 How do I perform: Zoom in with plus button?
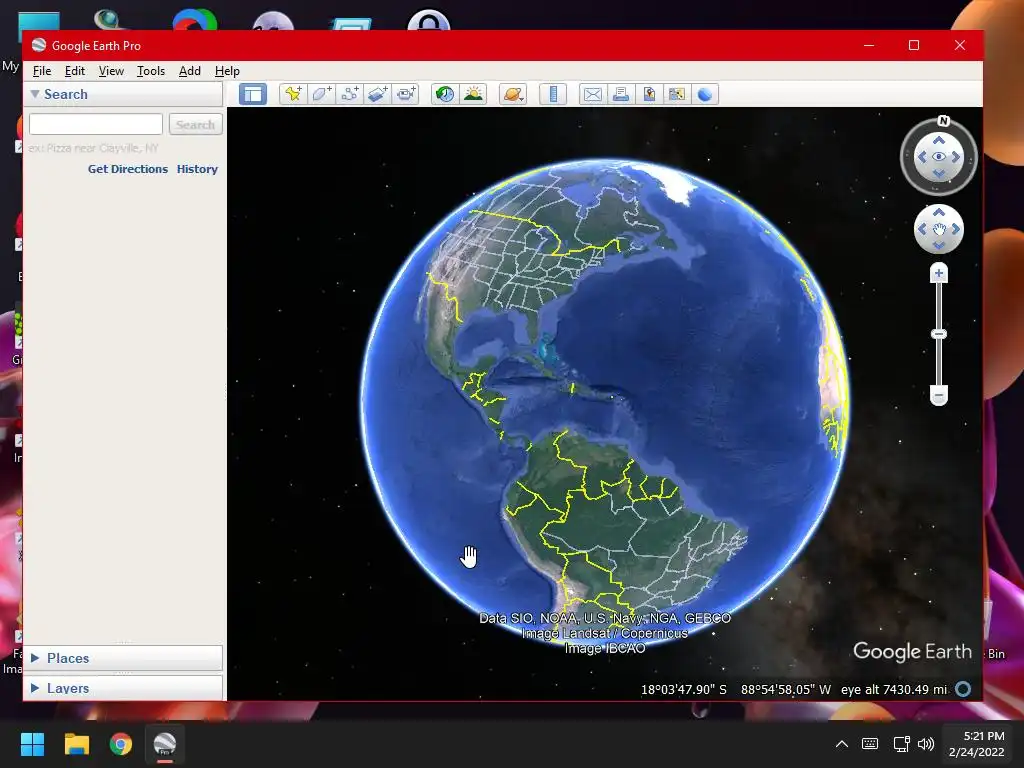938,273
